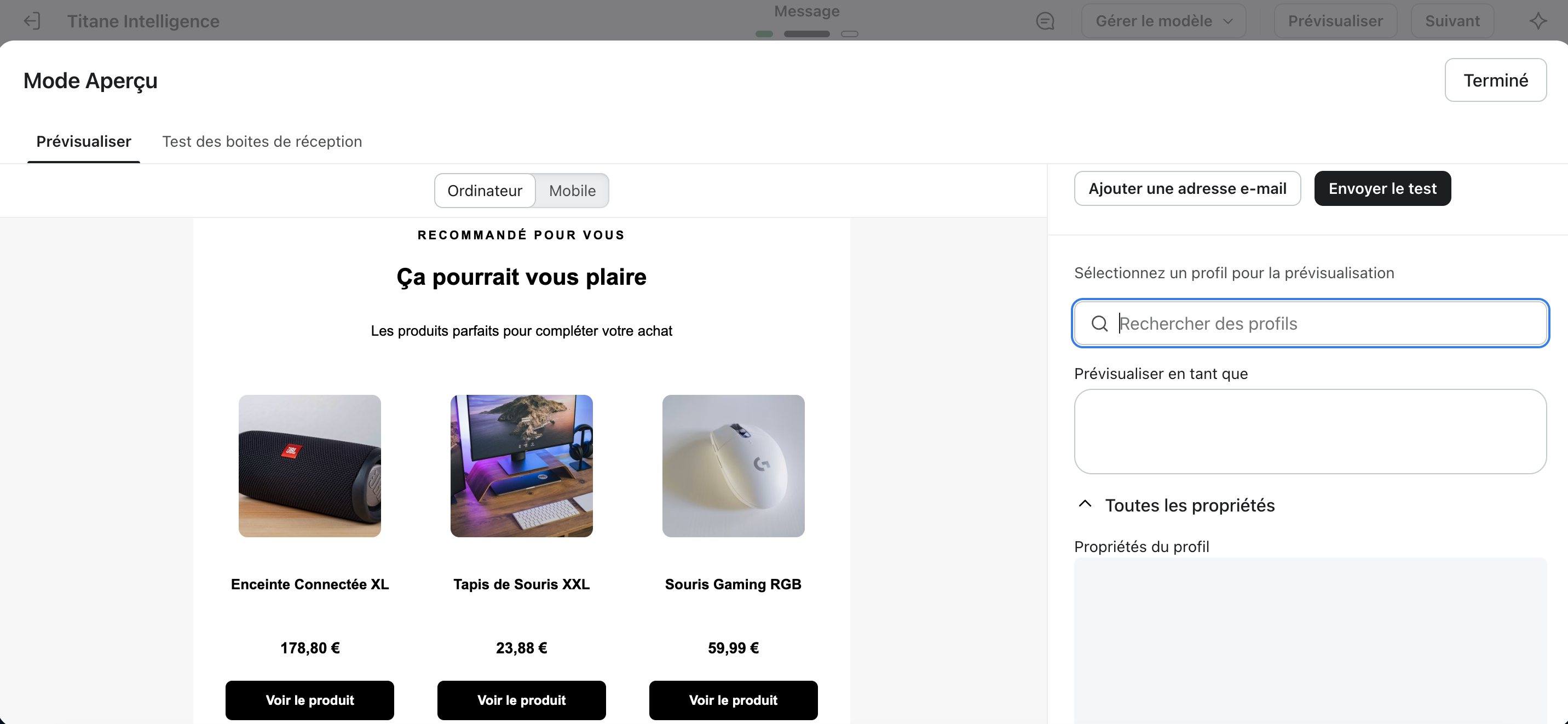The image size is (1568, 724).
Task: Click the Prévisualiser en tant que box
Action: 1311,431
